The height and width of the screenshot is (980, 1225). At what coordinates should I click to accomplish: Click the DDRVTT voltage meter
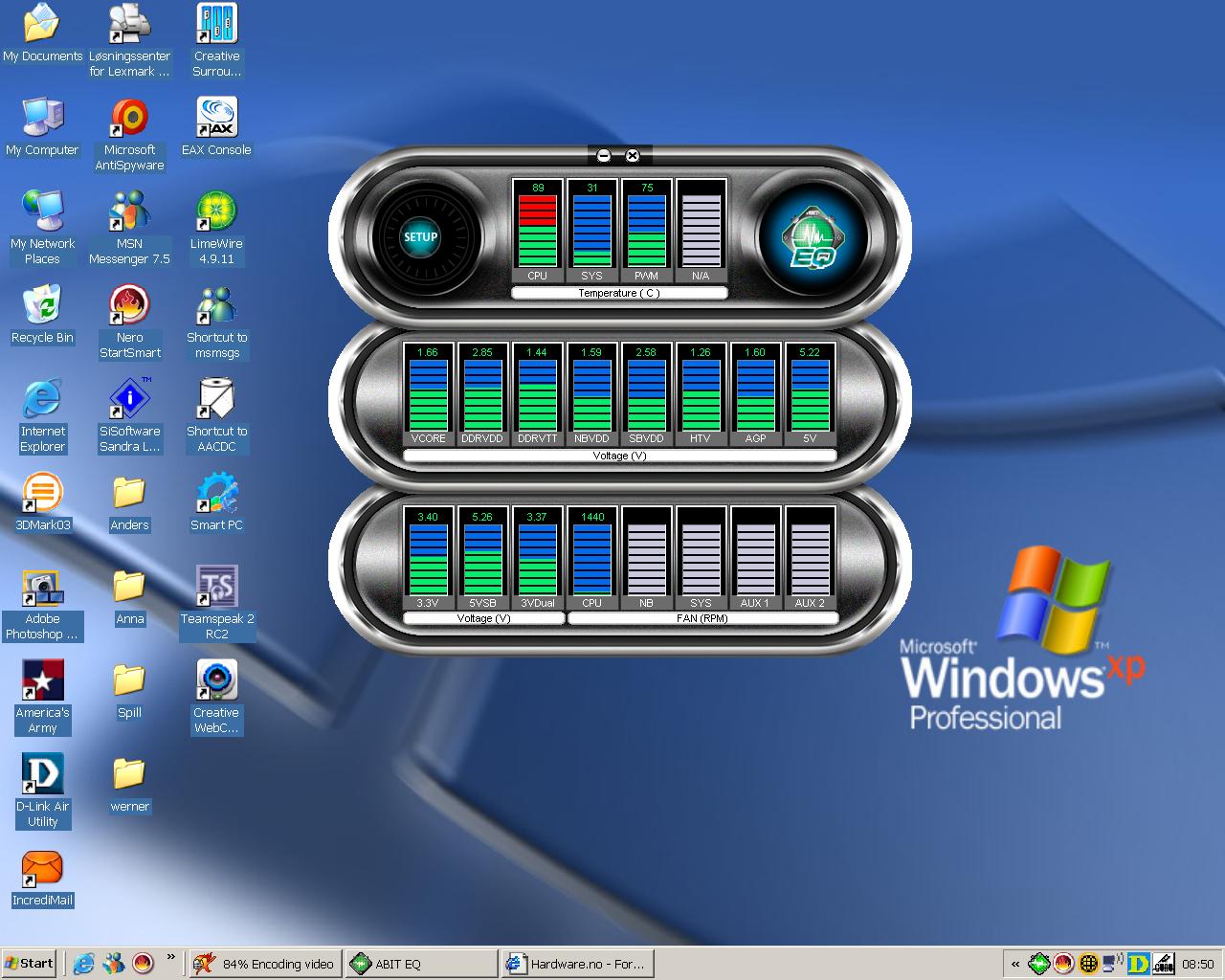(538, 394)
